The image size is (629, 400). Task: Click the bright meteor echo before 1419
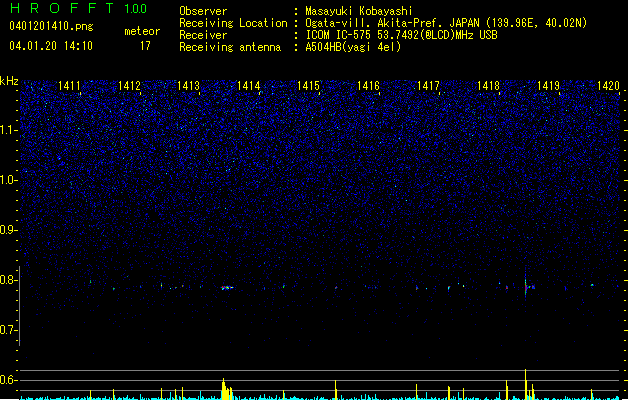pyautogui.click(x=526, y=286)
